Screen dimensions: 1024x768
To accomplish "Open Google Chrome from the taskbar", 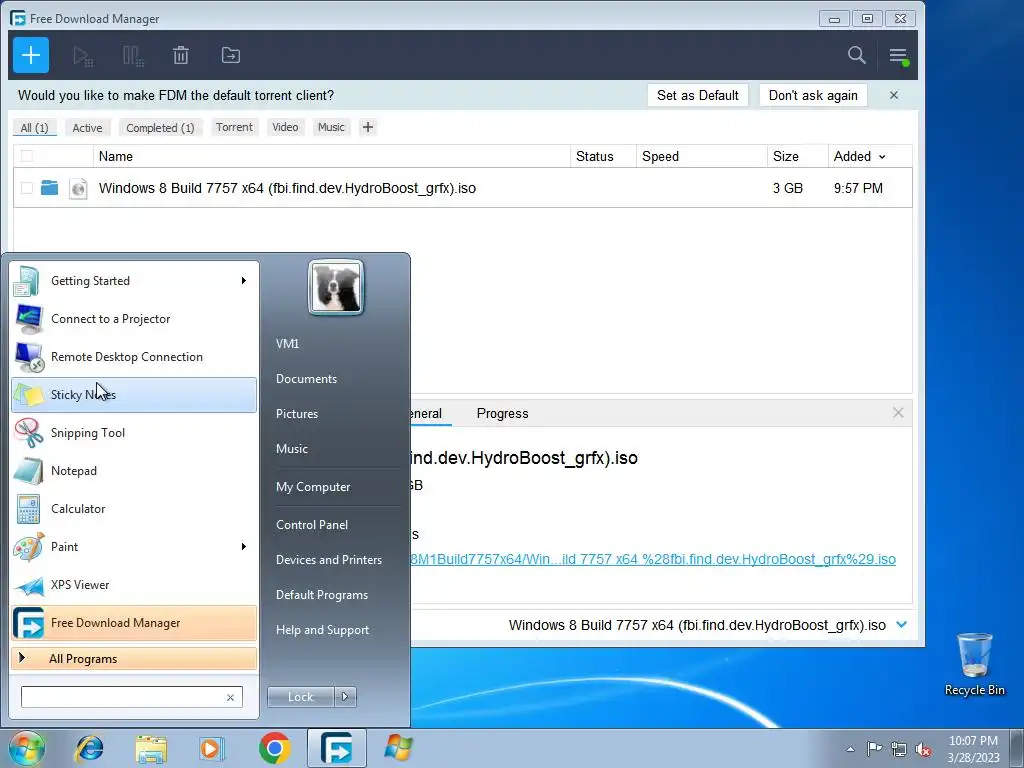I will tap(275, 748).
